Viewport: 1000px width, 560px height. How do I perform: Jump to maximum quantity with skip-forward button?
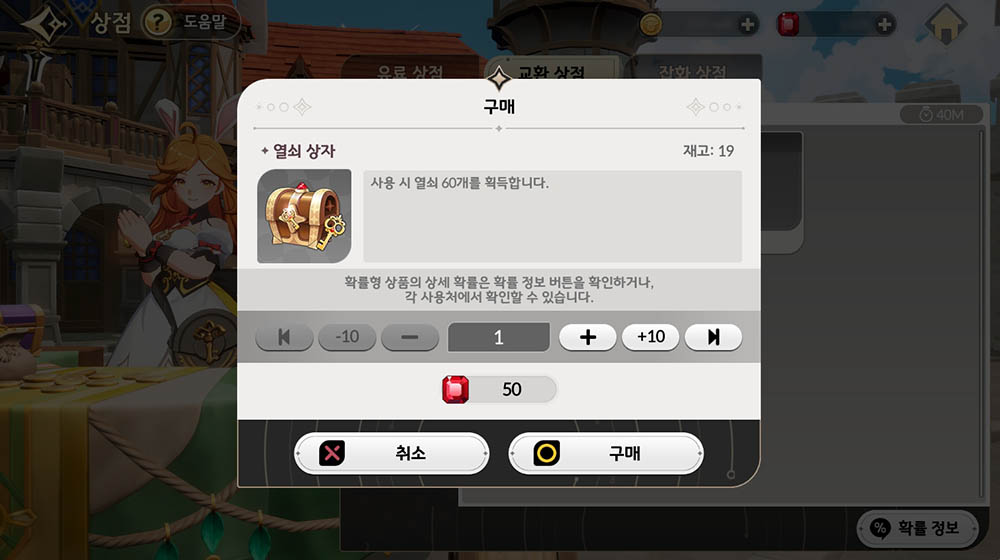pos(713,337)
